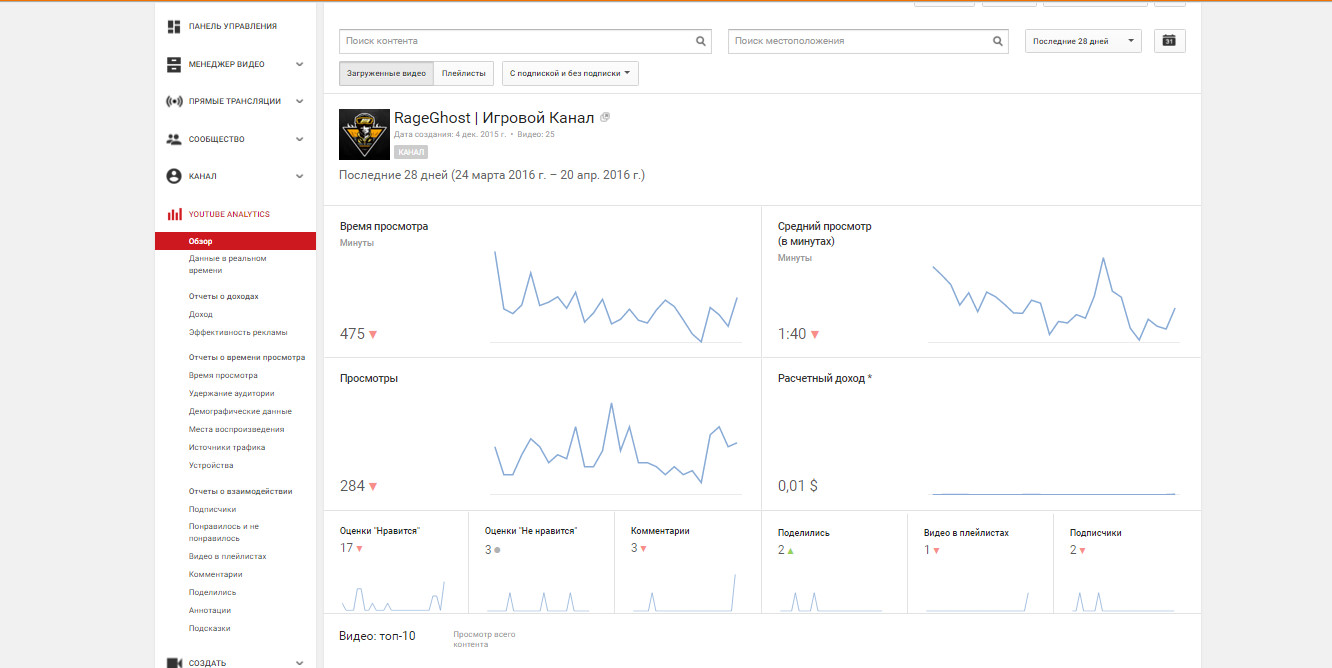Expand the Канал sidebar section
Screen dimensions: 1332x668
tap(300, 176)
